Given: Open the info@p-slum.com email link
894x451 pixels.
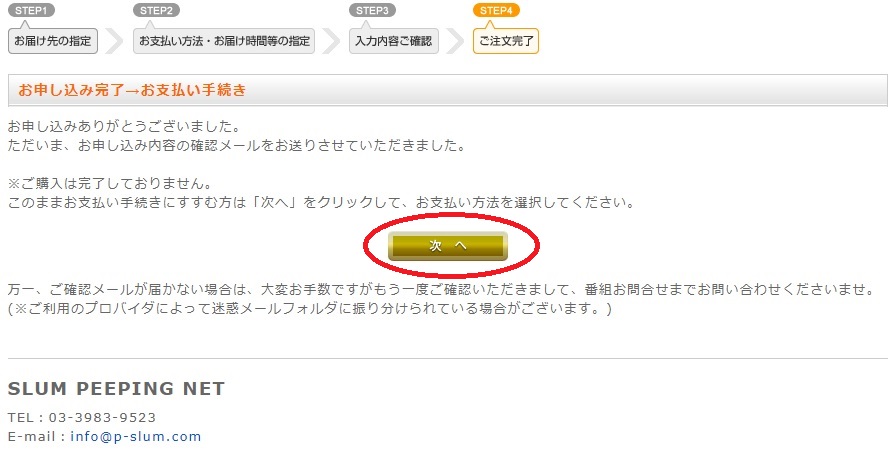Looking at the screenshot, I should [136, 437].
